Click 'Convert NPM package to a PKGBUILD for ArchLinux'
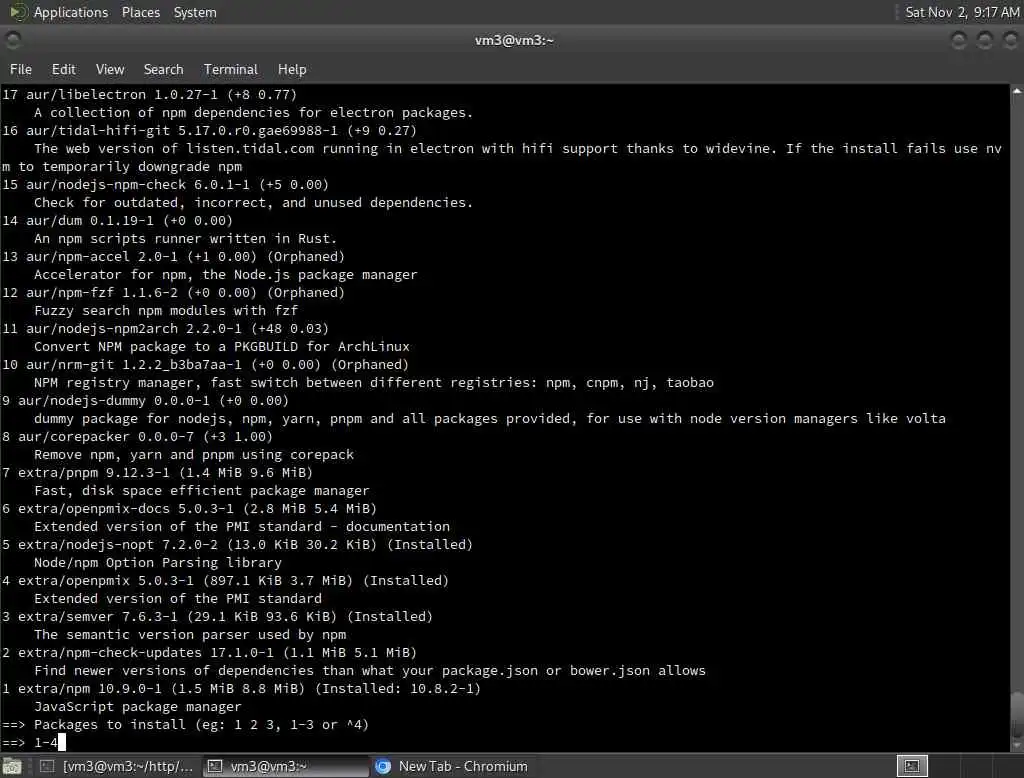The width and height of the screenshot is (1024, 778). (x=222, y=347)
